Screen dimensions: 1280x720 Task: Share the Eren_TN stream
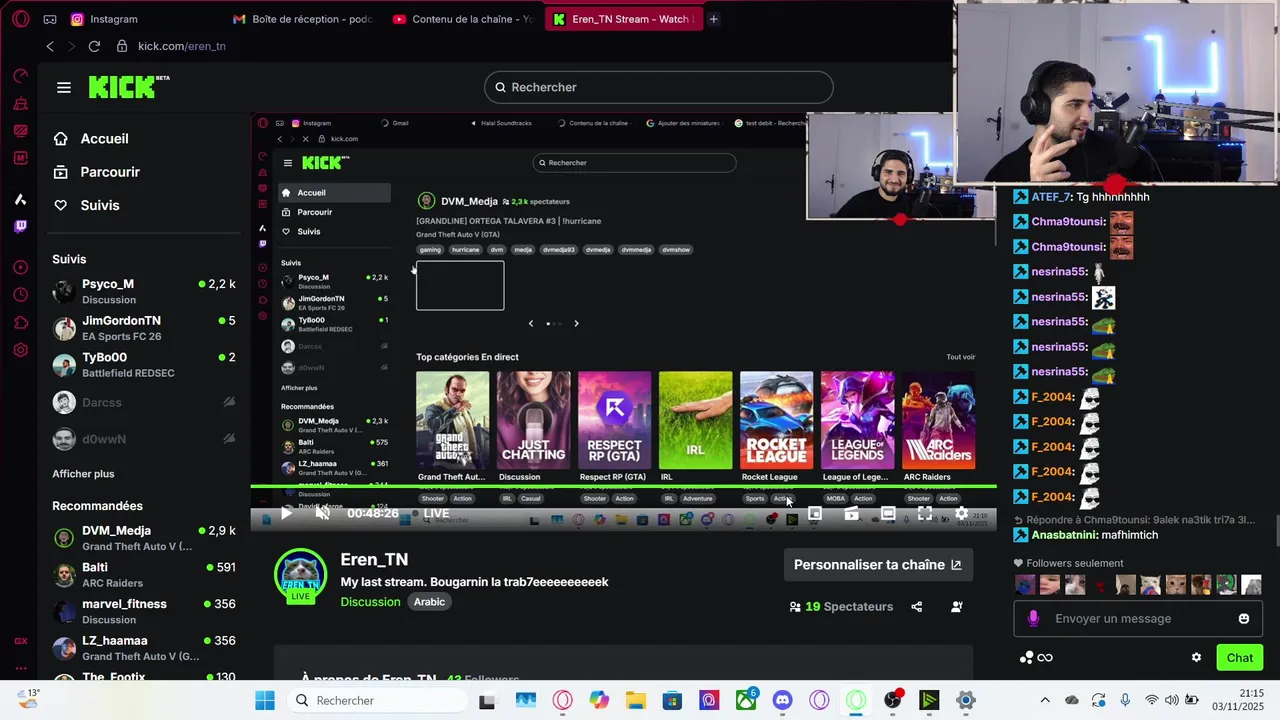[916, 606]
